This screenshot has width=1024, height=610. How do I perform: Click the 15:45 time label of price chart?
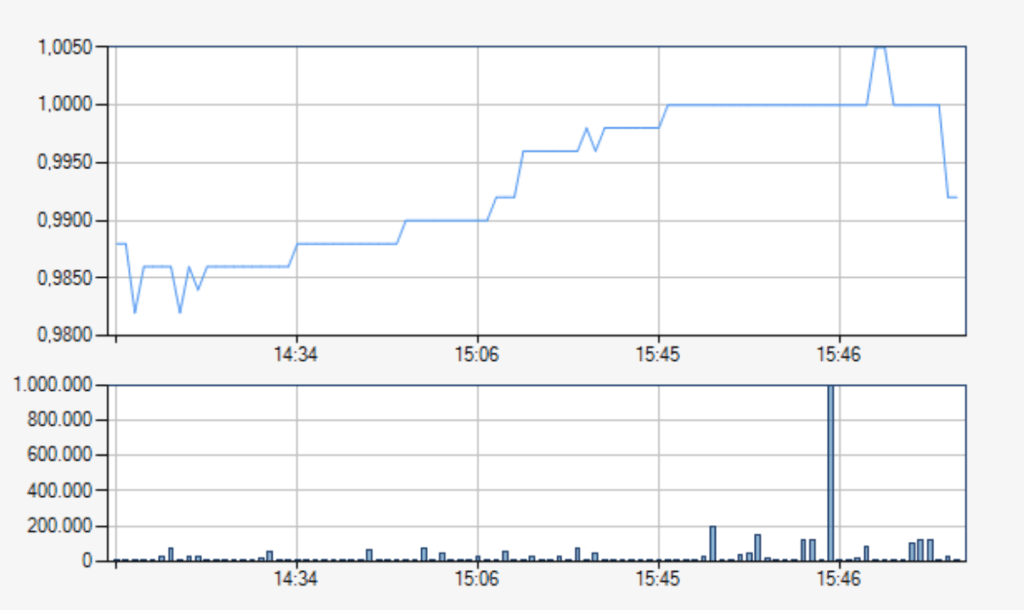(x=658, y=355)
